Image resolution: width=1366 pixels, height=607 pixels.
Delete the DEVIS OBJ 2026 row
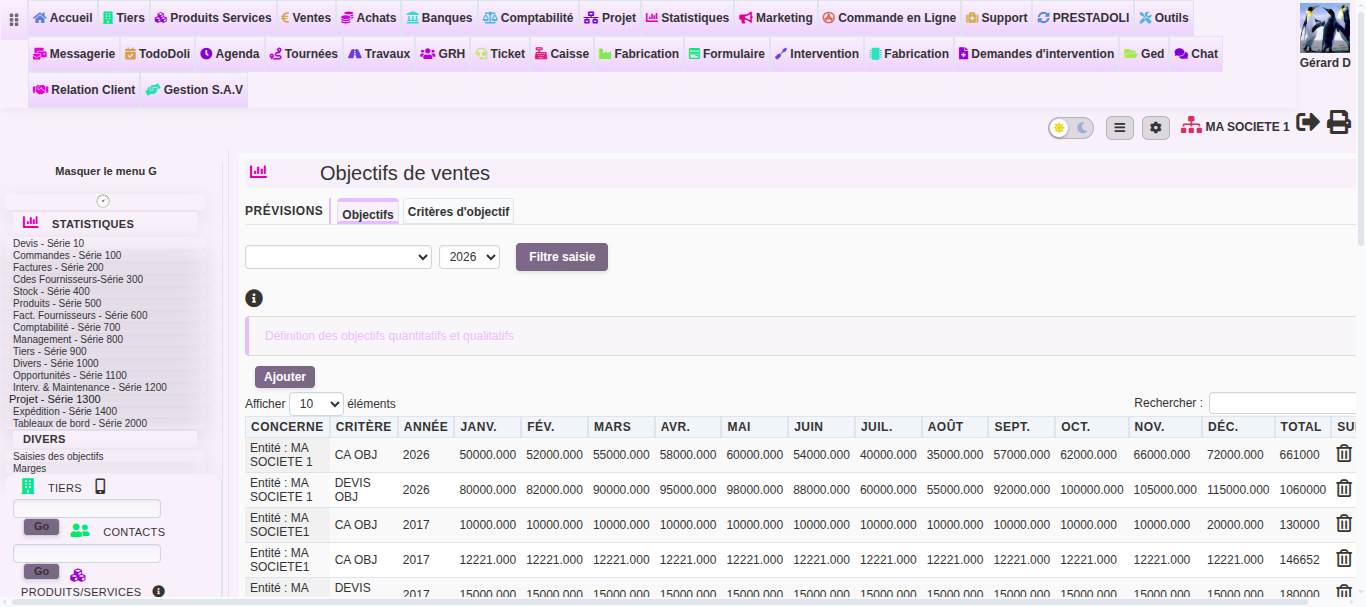coord(1344,489)
